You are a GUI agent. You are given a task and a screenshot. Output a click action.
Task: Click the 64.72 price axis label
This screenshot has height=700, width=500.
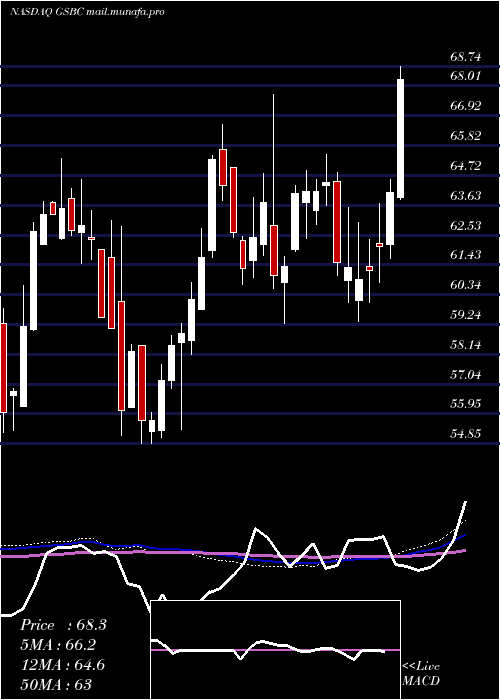tap(466, 166)
